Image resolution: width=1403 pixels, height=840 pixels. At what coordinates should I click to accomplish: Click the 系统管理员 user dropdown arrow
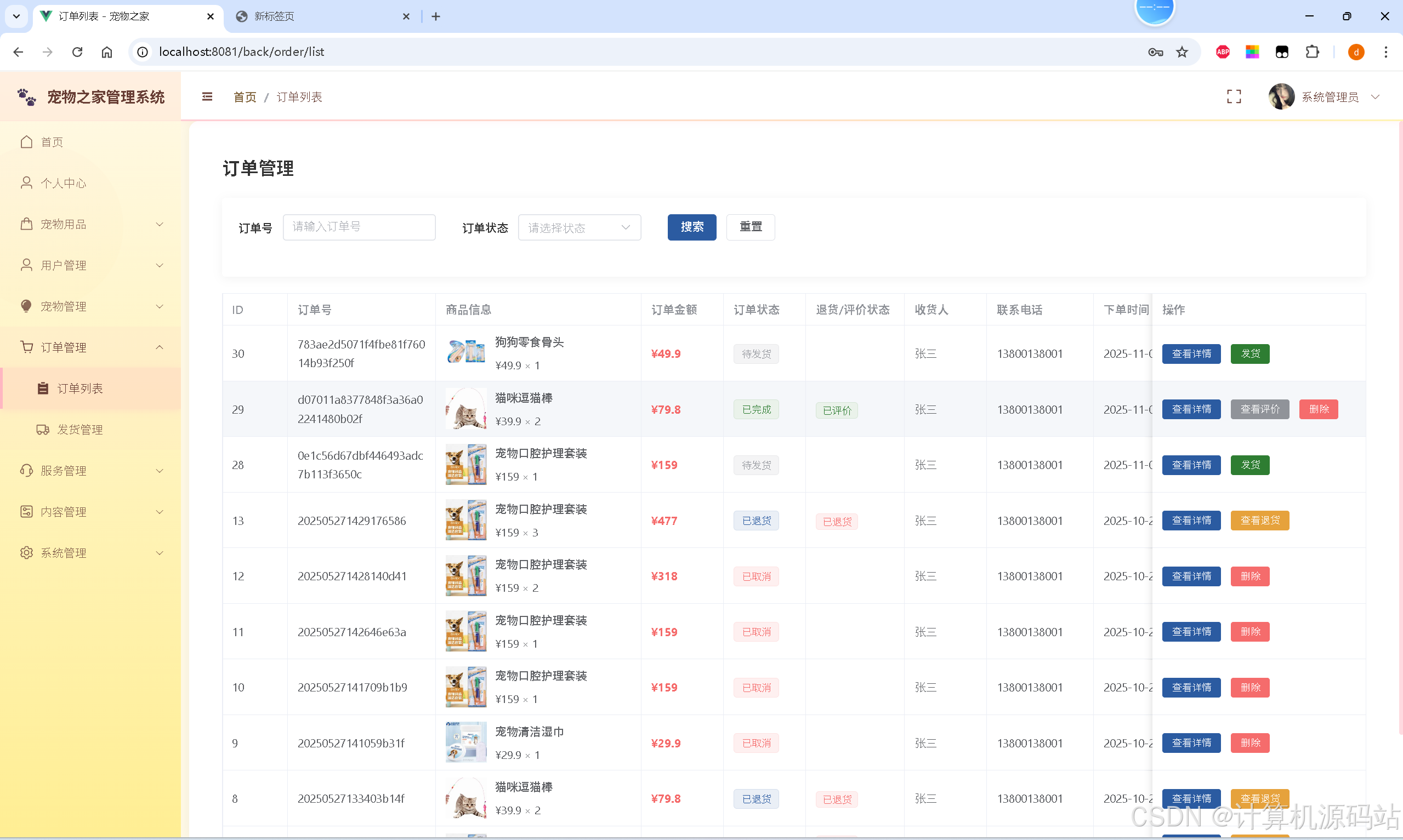[x=1375, y=98]
